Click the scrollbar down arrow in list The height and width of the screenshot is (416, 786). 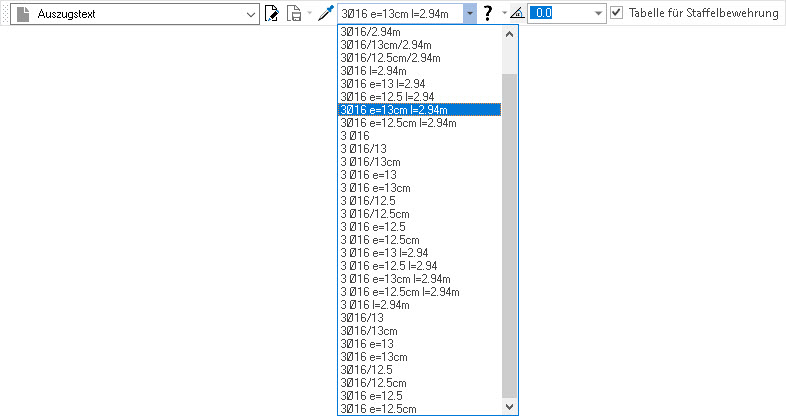point(509,406)
